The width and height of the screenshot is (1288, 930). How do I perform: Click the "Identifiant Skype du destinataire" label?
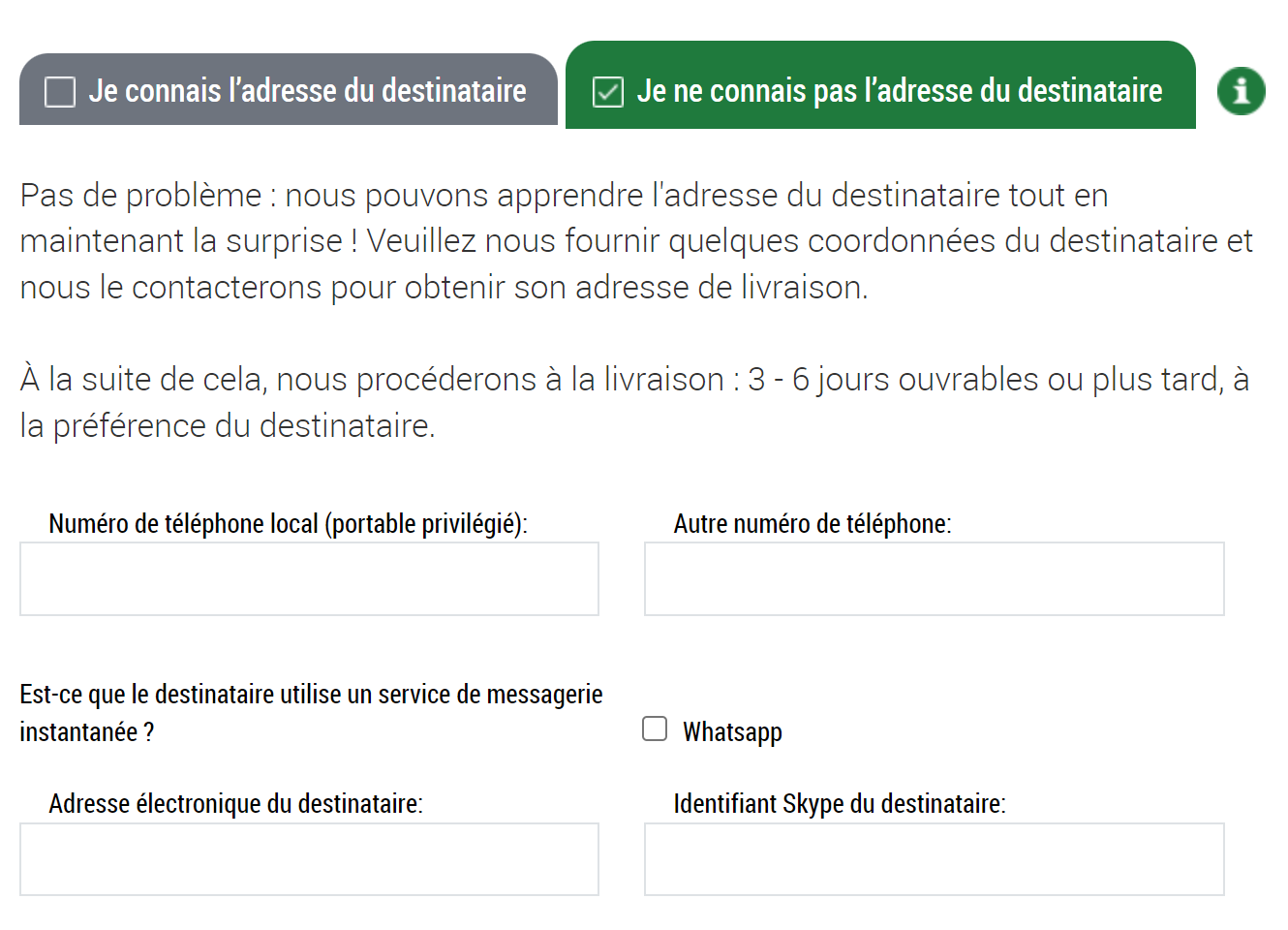pyautogui.click(x=842, y=803)
